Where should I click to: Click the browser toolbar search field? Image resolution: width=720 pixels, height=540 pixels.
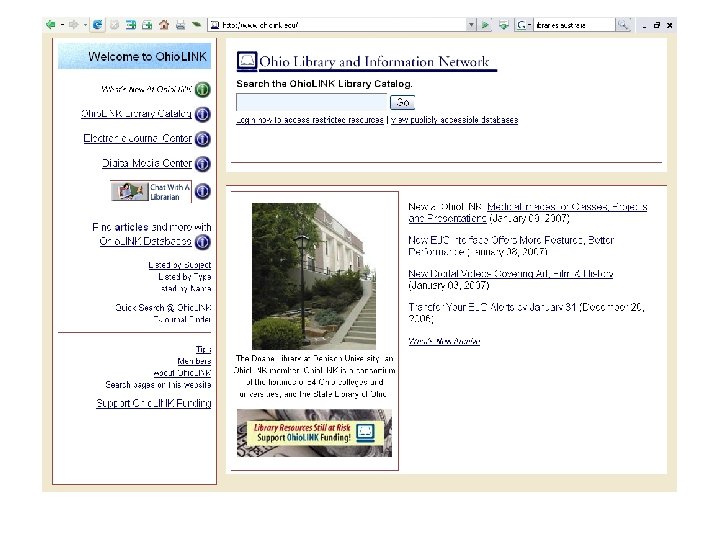(574, 25)
